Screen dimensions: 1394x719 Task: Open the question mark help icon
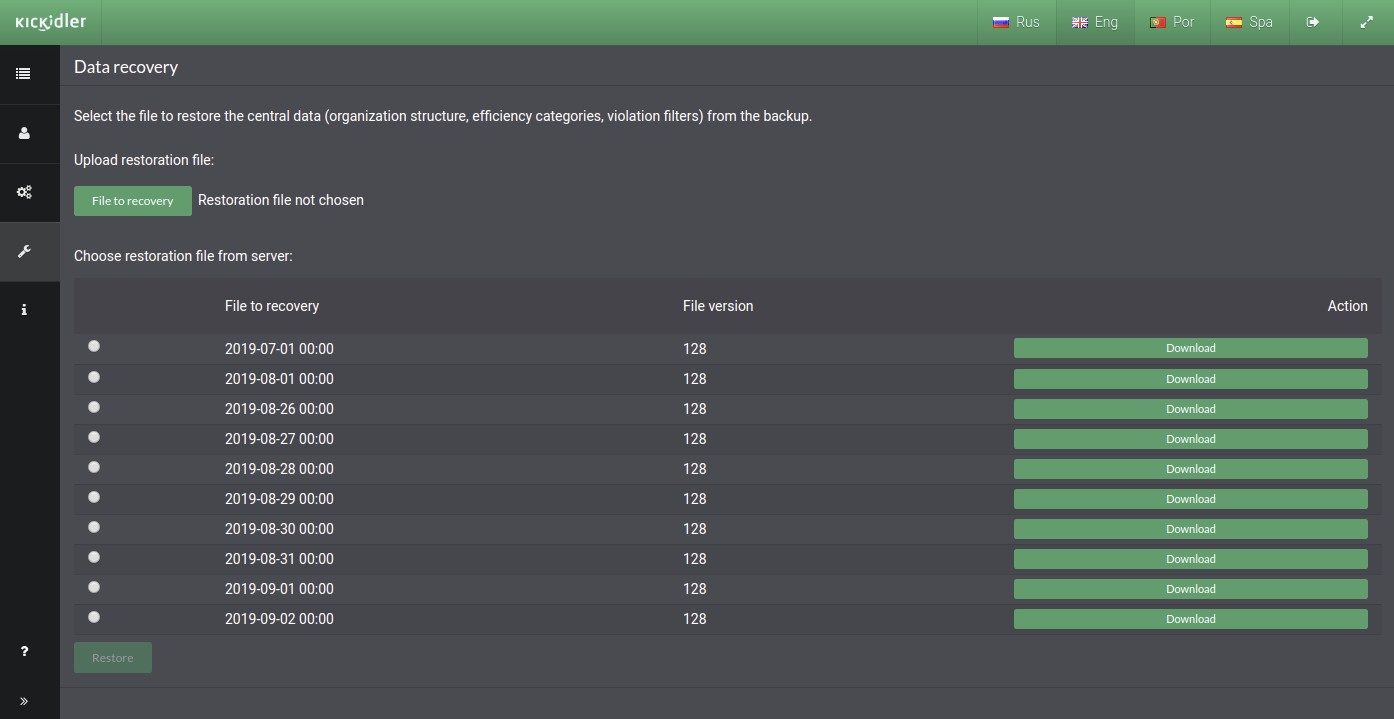click(24, 651)
